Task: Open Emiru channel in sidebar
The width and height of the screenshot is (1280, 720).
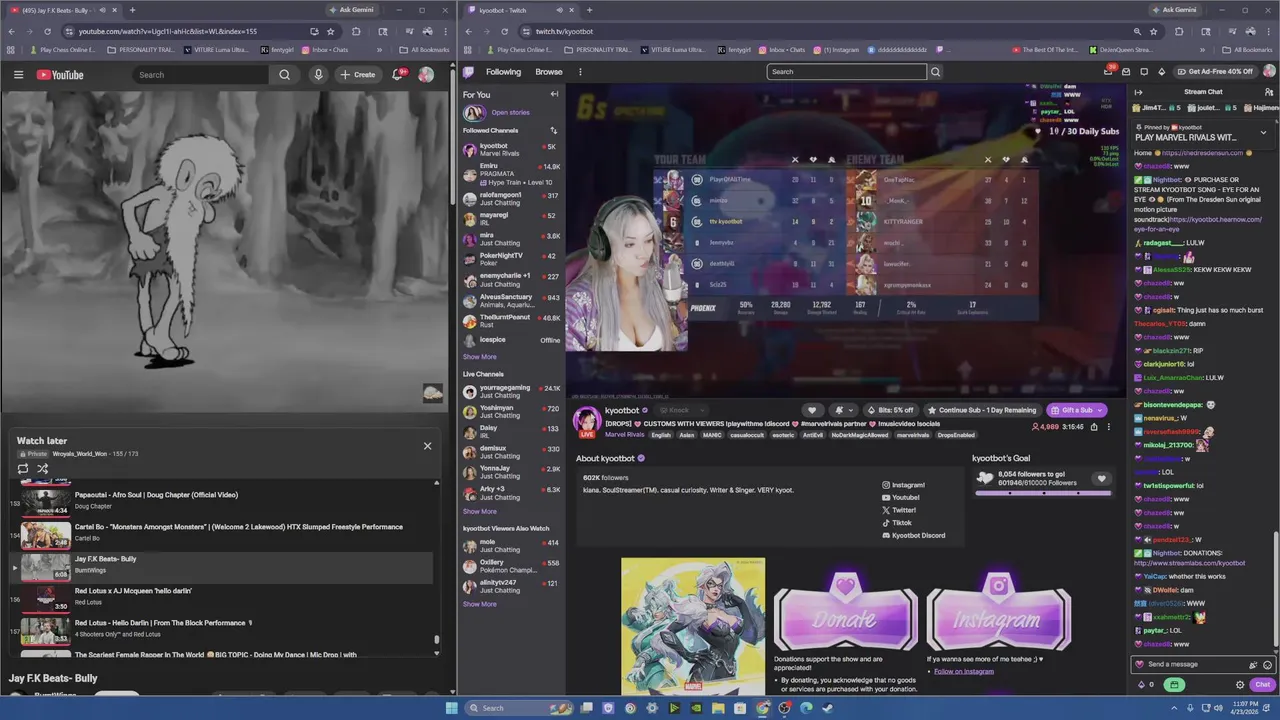Action: click(511, 175)
